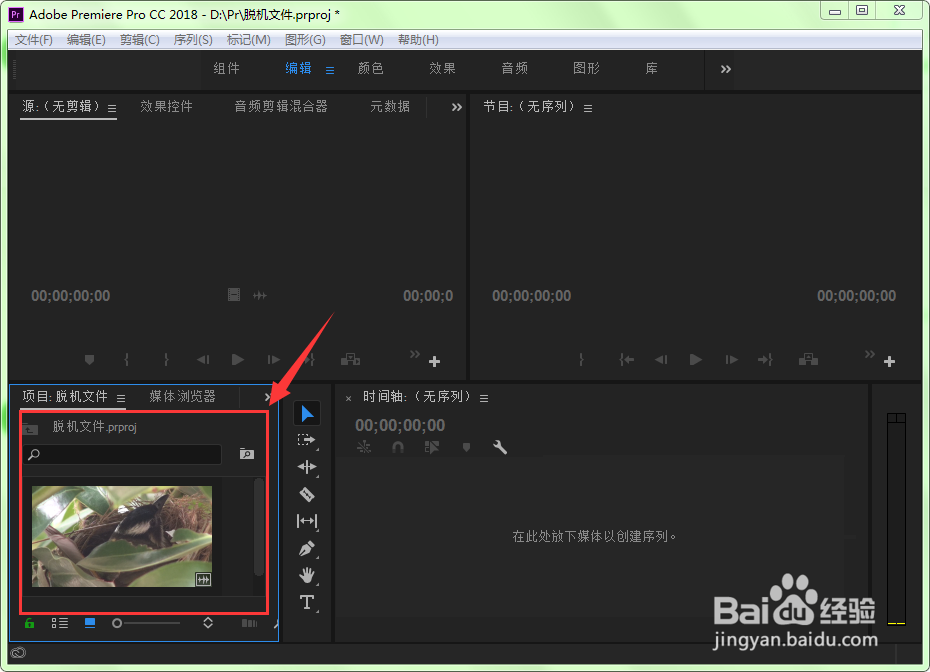This screenshot has width=930, height=672.
Task: Switch to the 颜色 workspace
Action: 369,68
